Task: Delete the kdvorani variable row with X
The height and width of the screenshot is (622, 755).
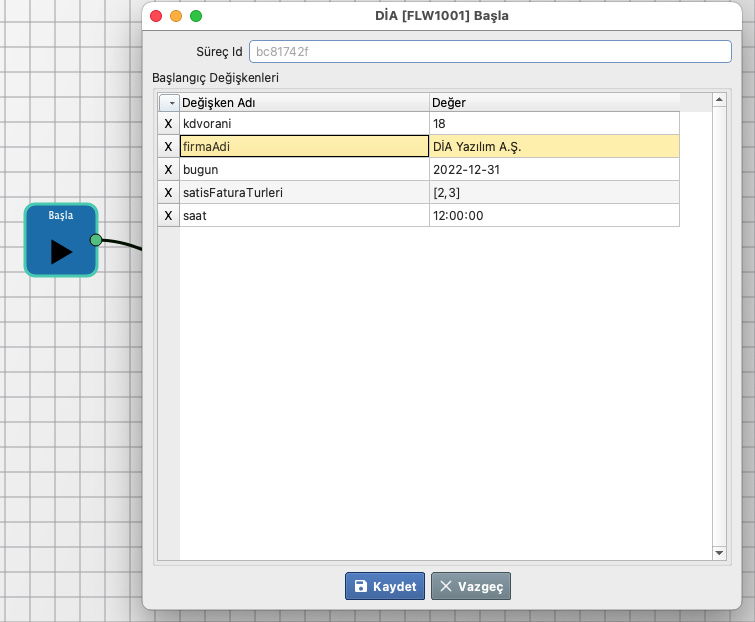Action: pos(168,123)
